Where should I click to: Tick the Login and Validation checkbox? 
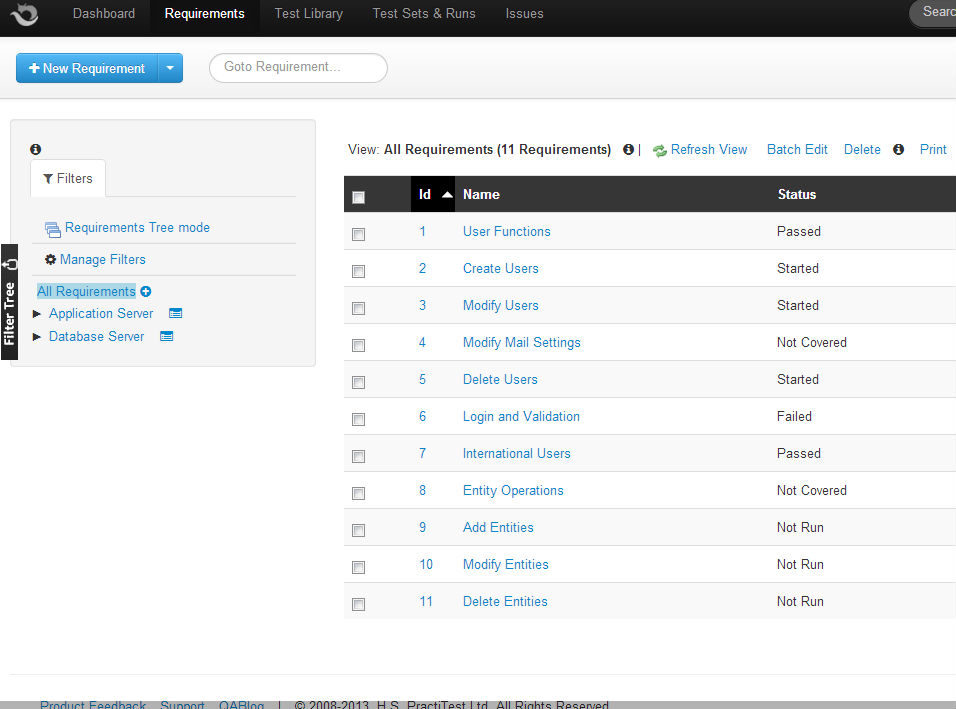click(359, 419)
